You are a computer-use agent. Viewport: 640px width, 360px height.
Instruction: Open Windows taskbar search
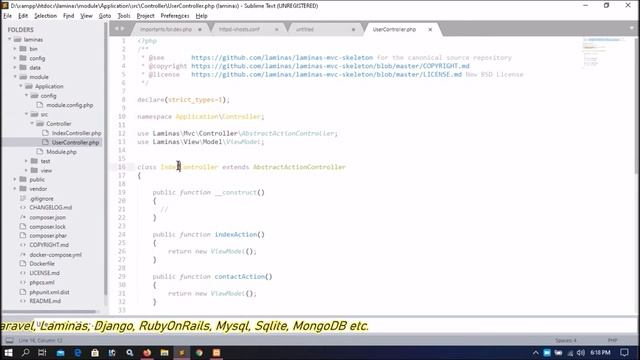pyautogui.click(x=25, y=353)
